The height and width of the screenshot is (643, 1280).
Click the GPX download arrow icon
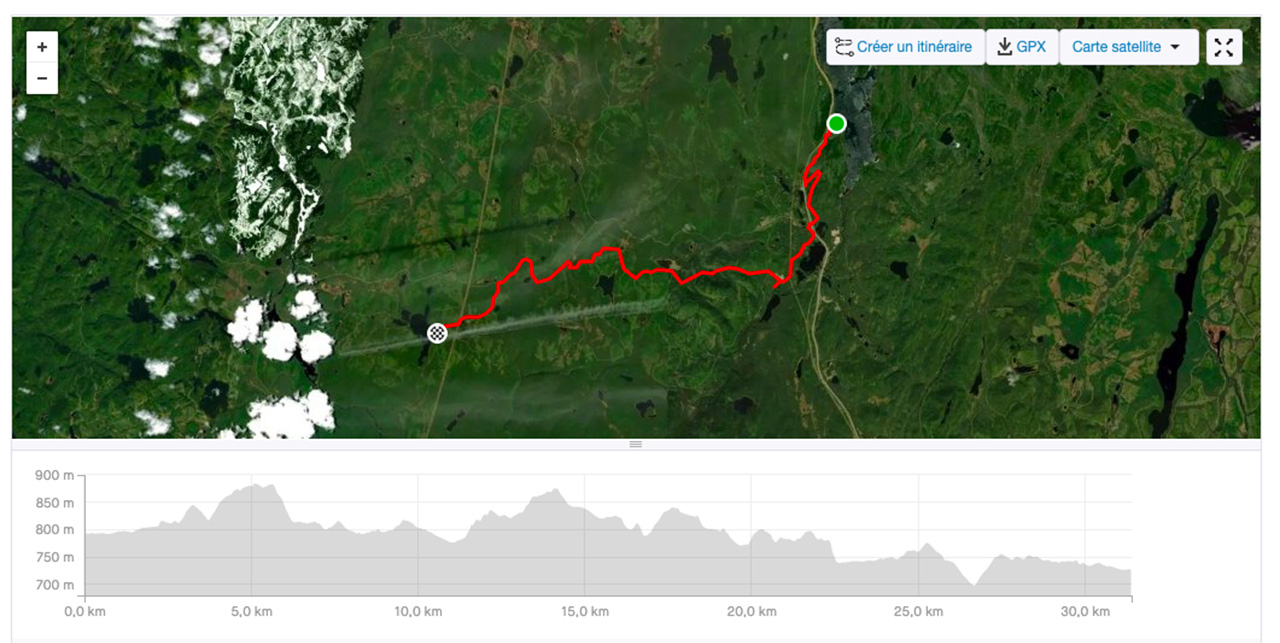pyautogui.click(x=1005, y=47)
